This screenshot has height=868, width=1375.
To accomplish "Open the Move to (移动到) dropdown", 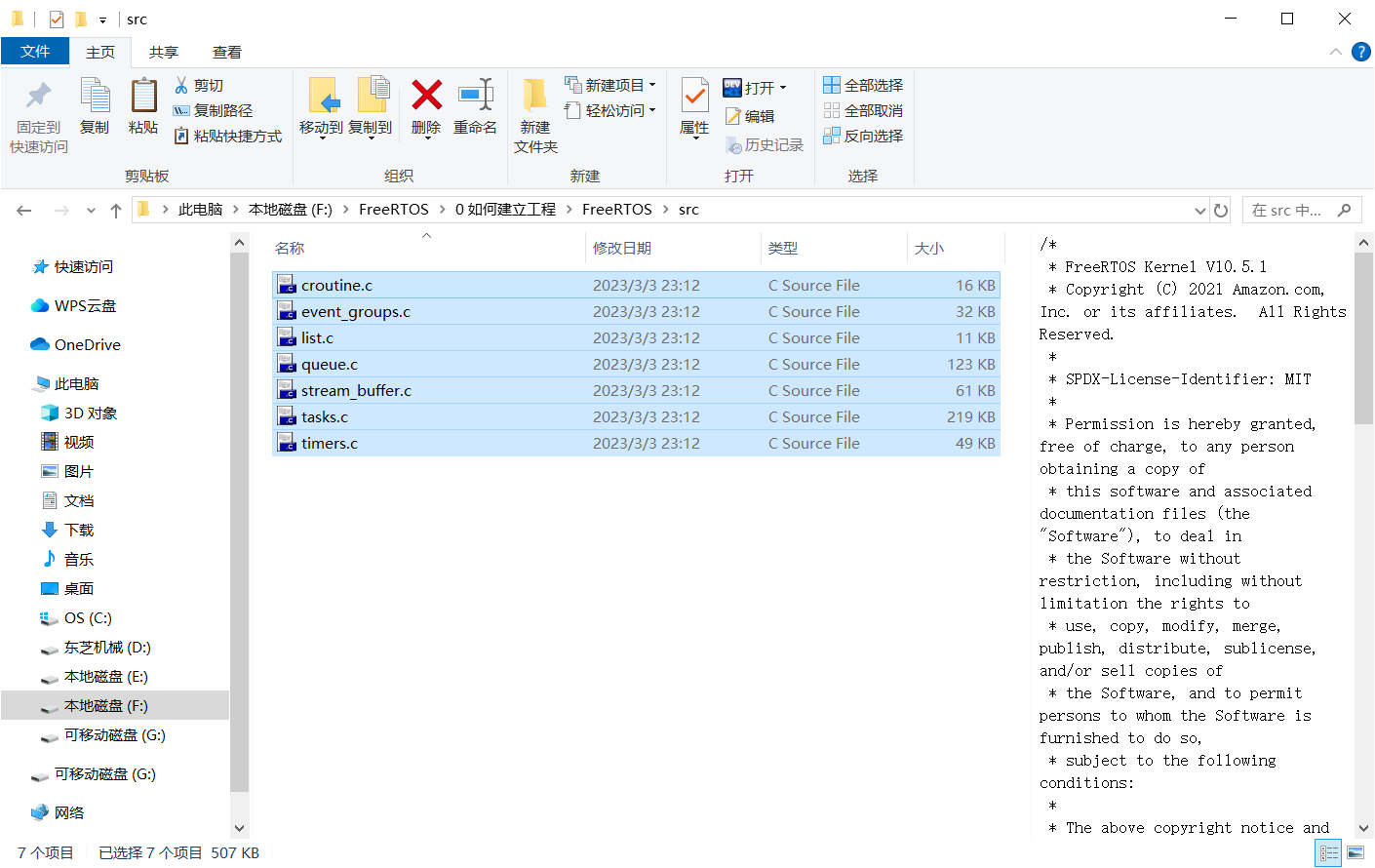I will pos(321,139).
